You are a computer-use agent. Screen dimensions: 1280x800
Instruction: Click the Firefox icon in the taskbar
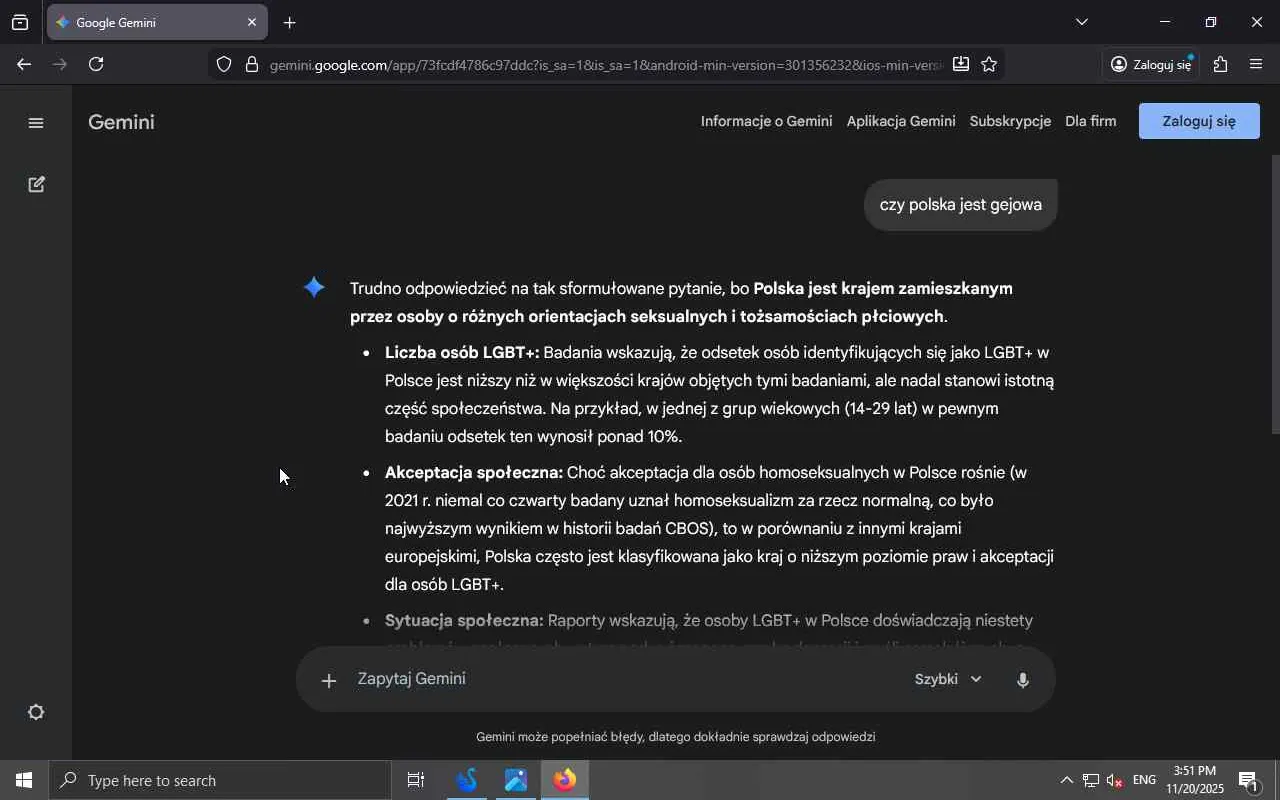(565, 781)
